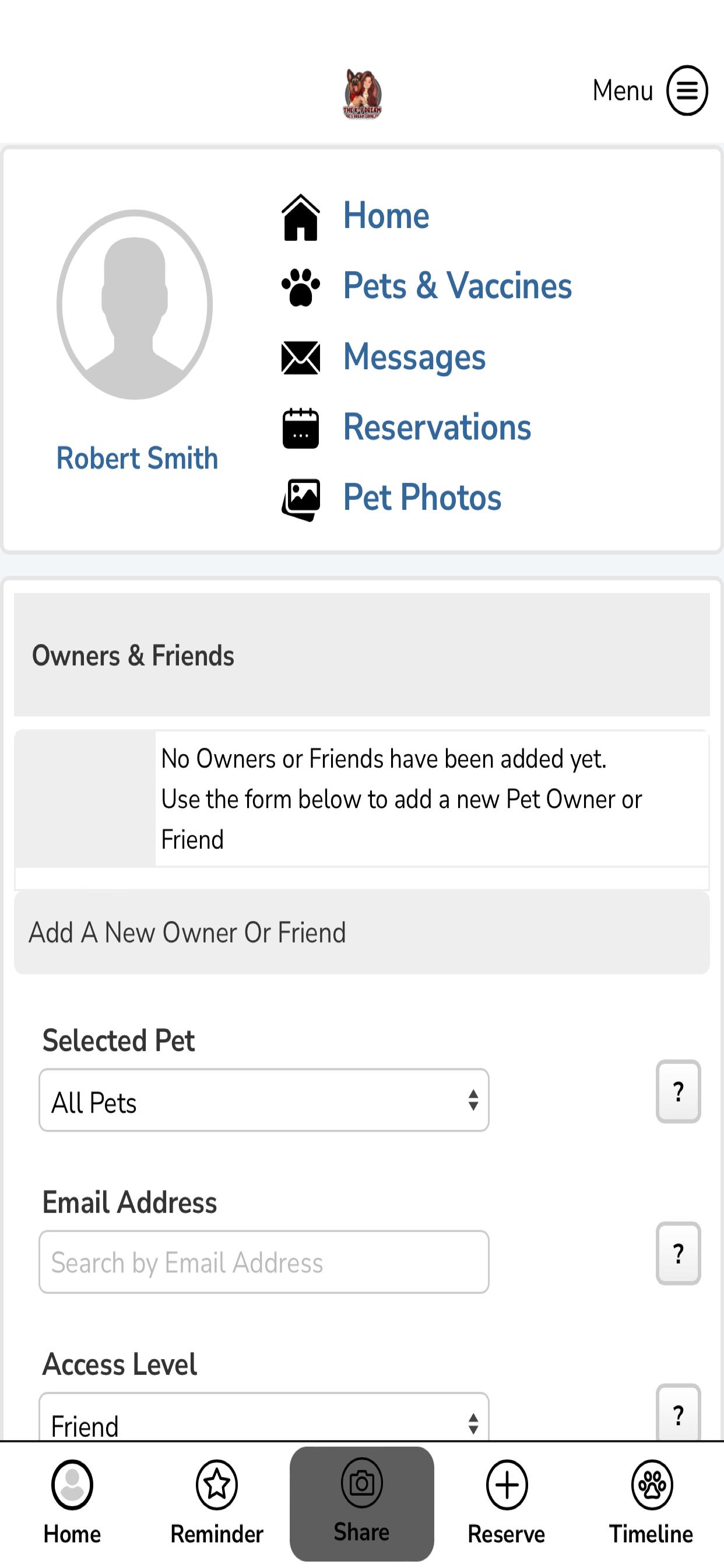
Task: Open the Robert Smith profile link
Action: point(137,459)
